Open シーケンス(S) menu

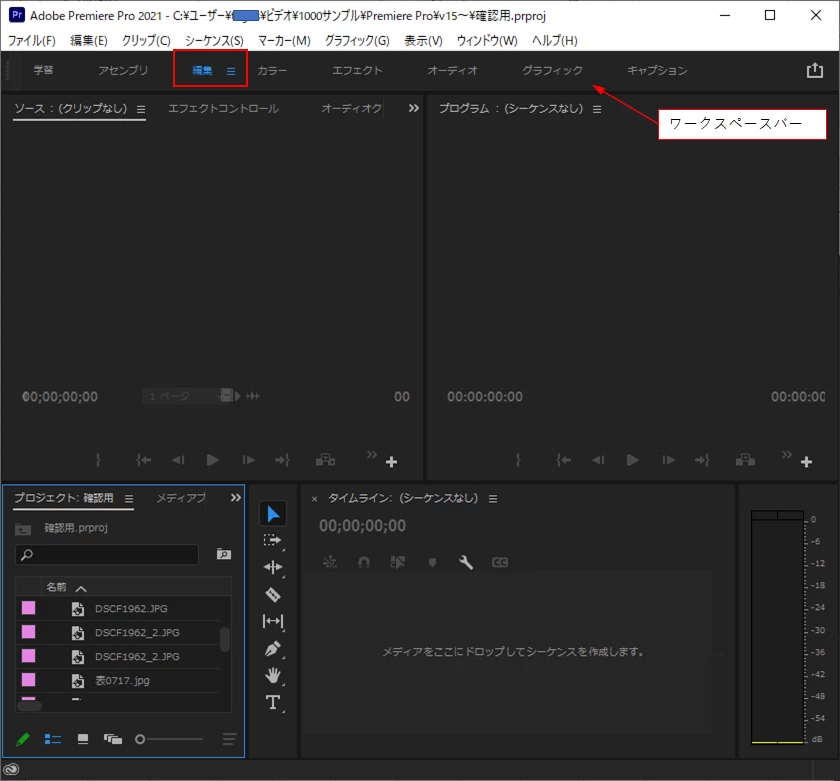pyautogui.click(x=214, y=41)
